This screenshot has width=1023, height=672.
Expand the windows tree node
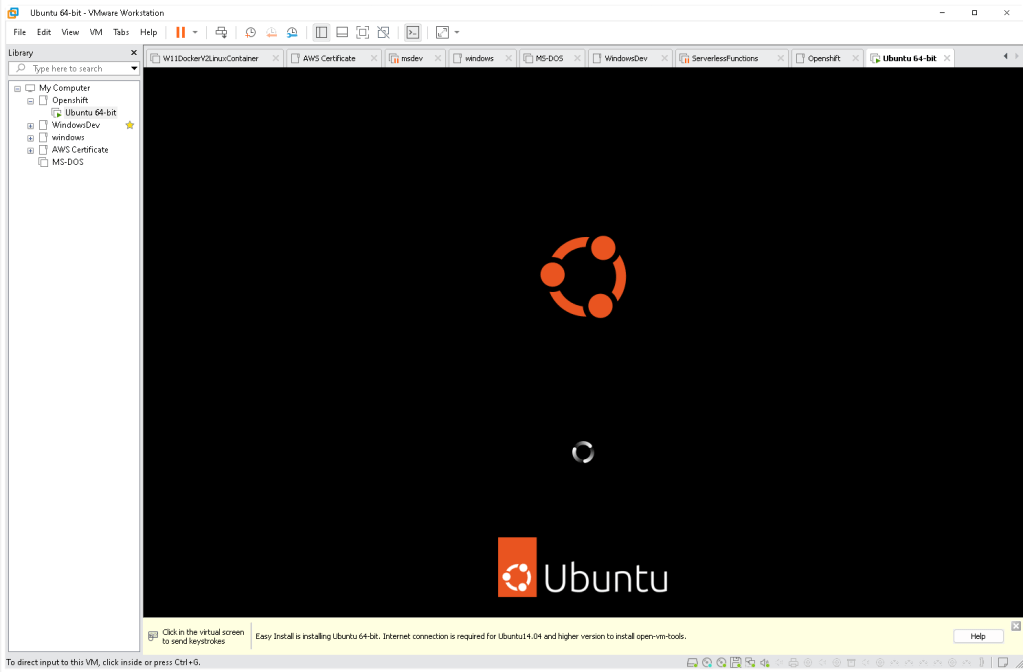point(31,138)
